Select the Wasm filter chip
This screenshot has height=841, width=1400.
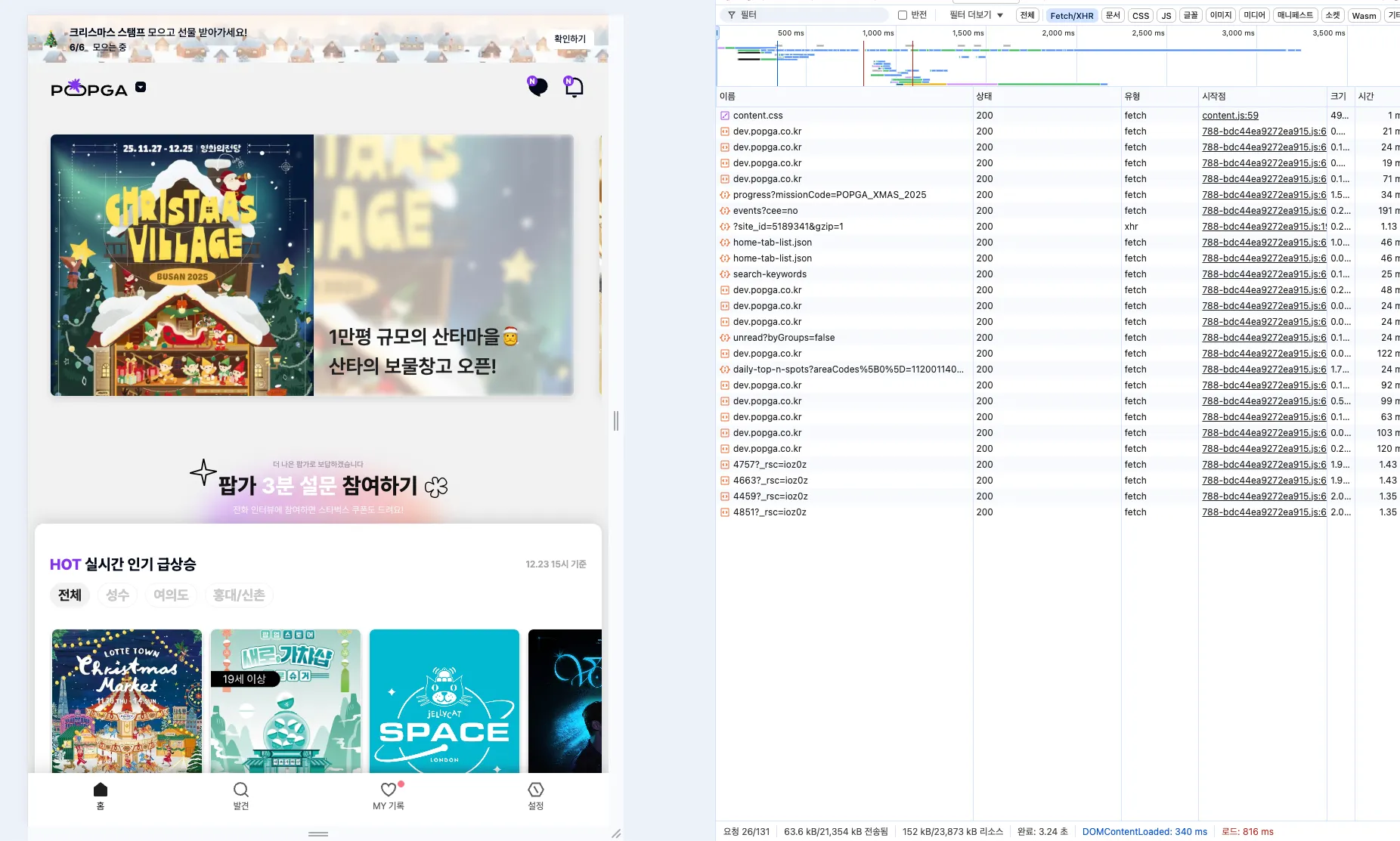pos(1363,15)
